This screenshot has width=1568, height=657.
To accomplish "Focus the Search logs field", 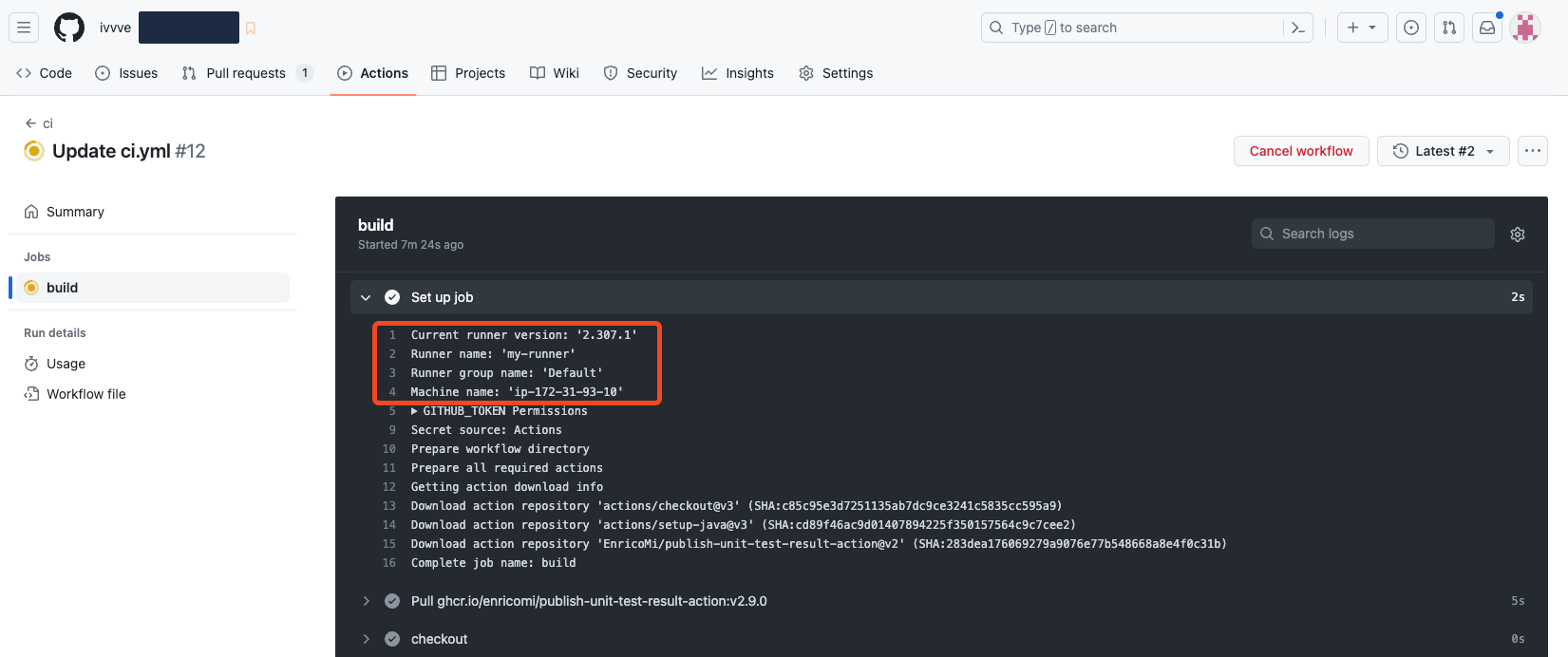I will 1373,234.
